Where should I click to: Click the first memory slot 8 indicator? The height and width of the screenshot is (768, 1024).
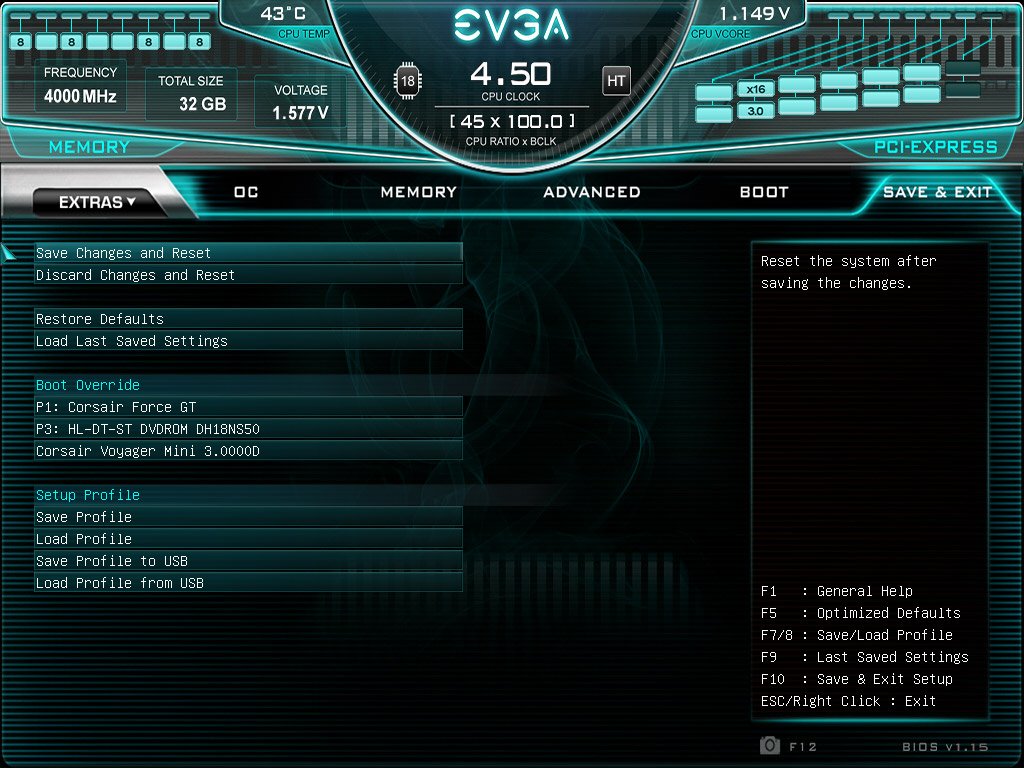point(20,42)
